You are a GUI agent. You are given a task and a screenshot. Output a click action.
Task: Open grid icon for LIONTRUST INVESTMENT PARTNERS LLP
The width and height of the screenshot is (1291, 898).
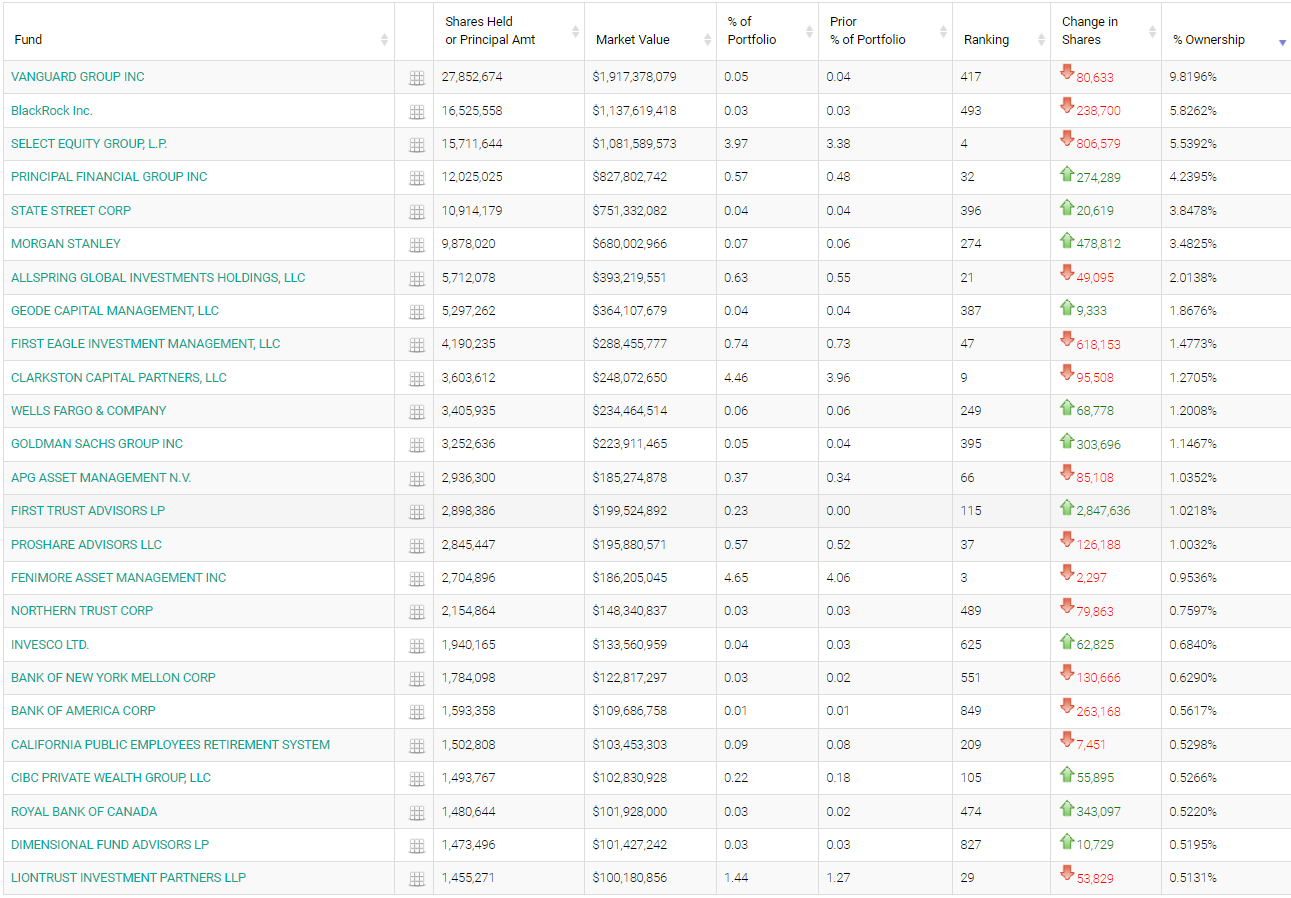tap(417, 879)
